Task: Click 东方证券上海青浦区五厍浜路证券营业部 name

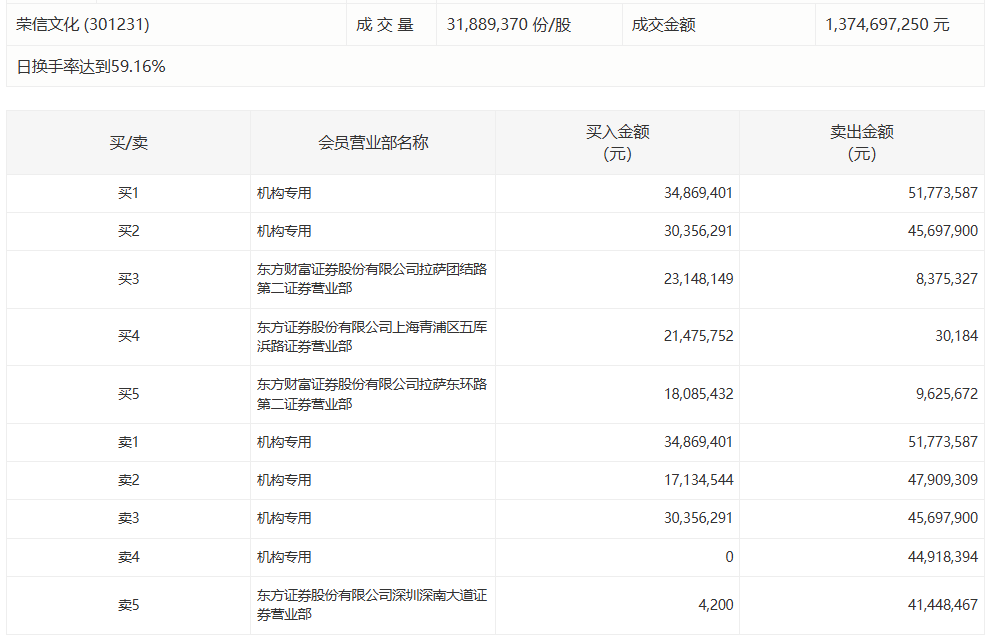Action: point(372,337)
